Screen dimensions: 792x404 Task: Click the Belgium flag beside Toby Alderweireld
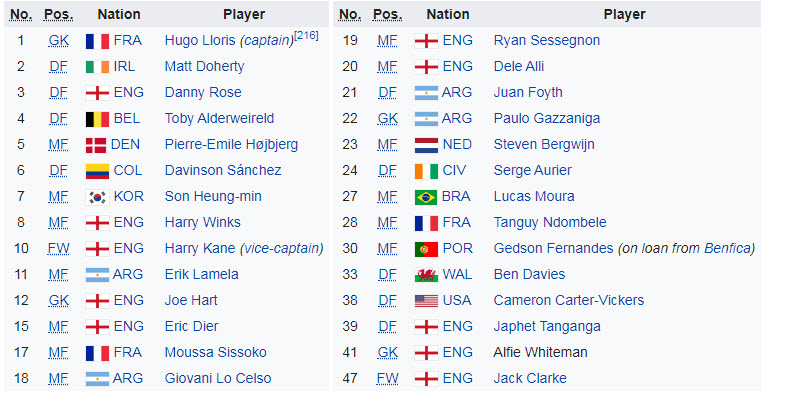pos(97,119)
